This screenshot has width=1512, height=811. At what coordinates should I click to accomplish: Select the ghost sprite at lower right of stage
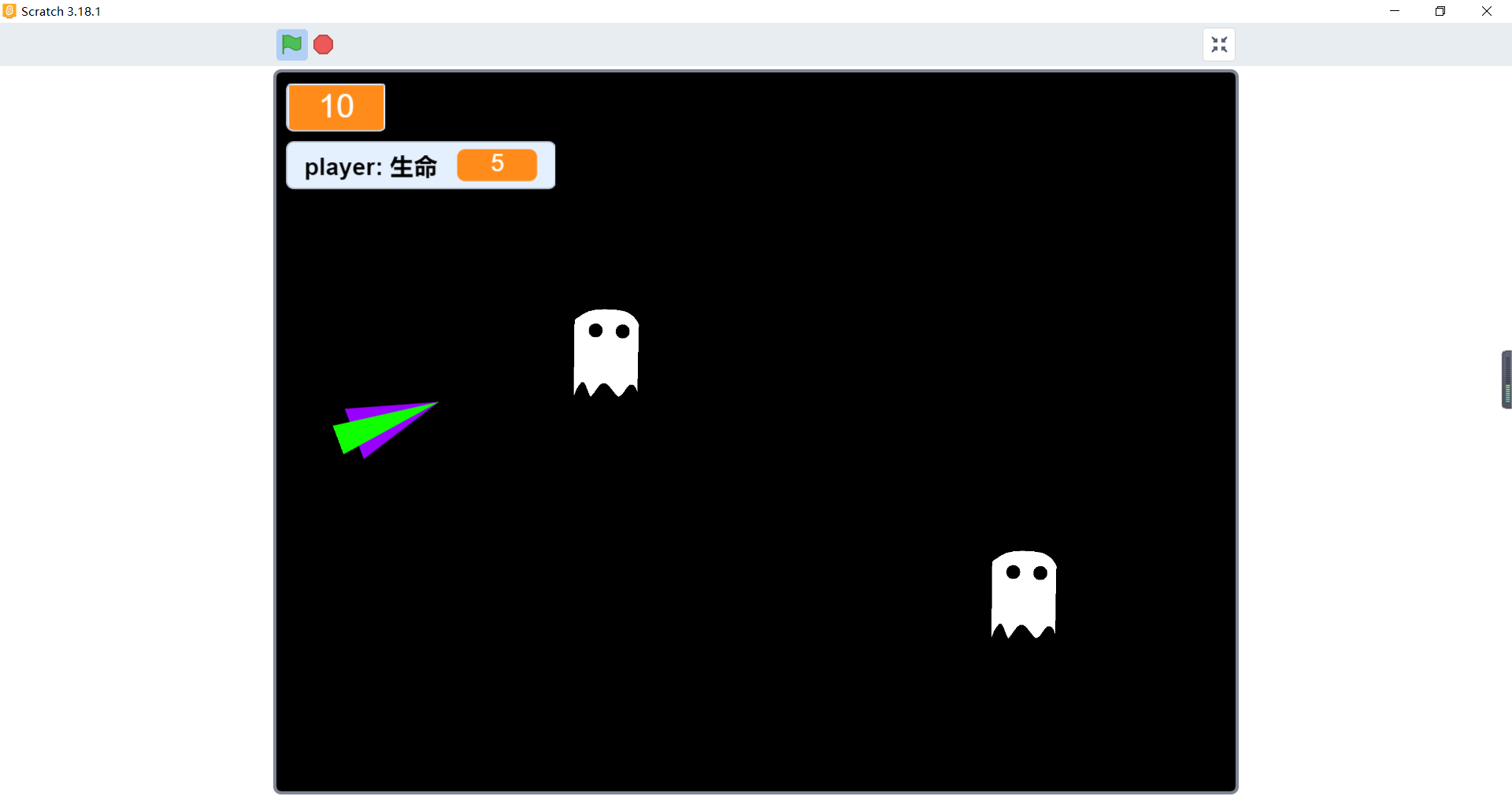(1022, 596)
